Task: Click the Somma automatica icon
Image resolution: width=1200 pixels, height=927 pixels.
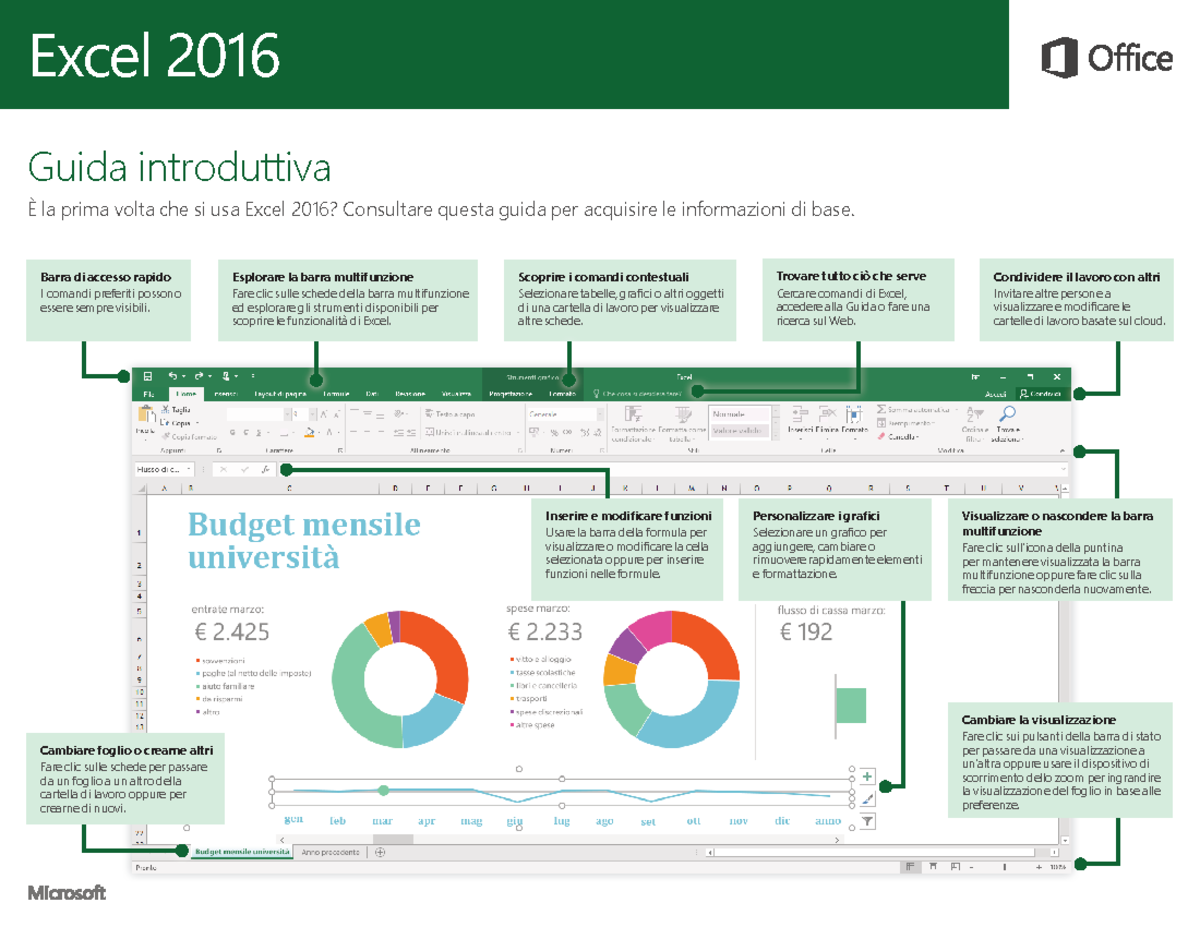Action: pyautogui.click(x=881, y=409)
